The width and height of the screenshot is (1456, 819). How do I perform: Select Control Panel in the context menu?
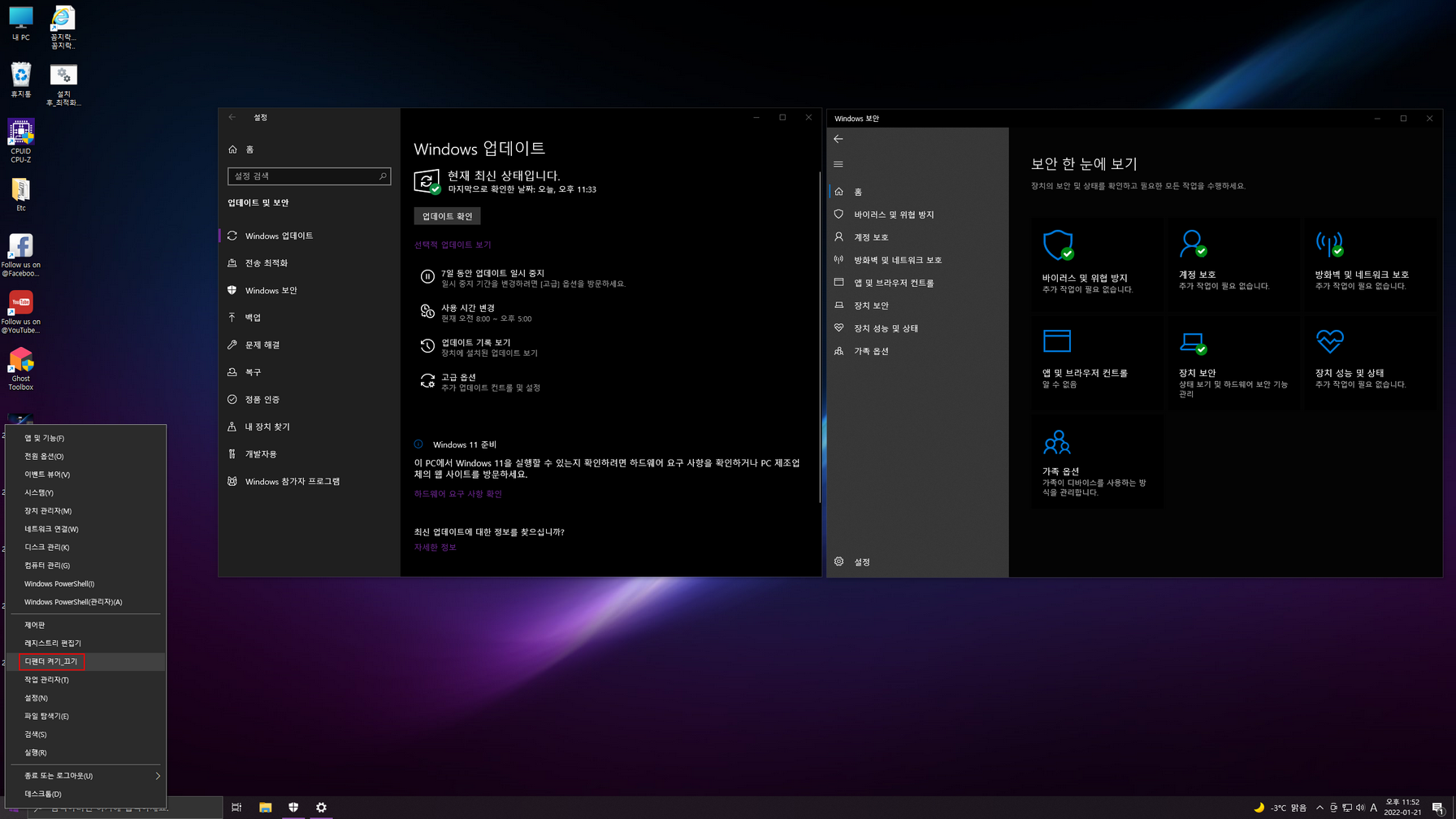(x=86, y=625)
